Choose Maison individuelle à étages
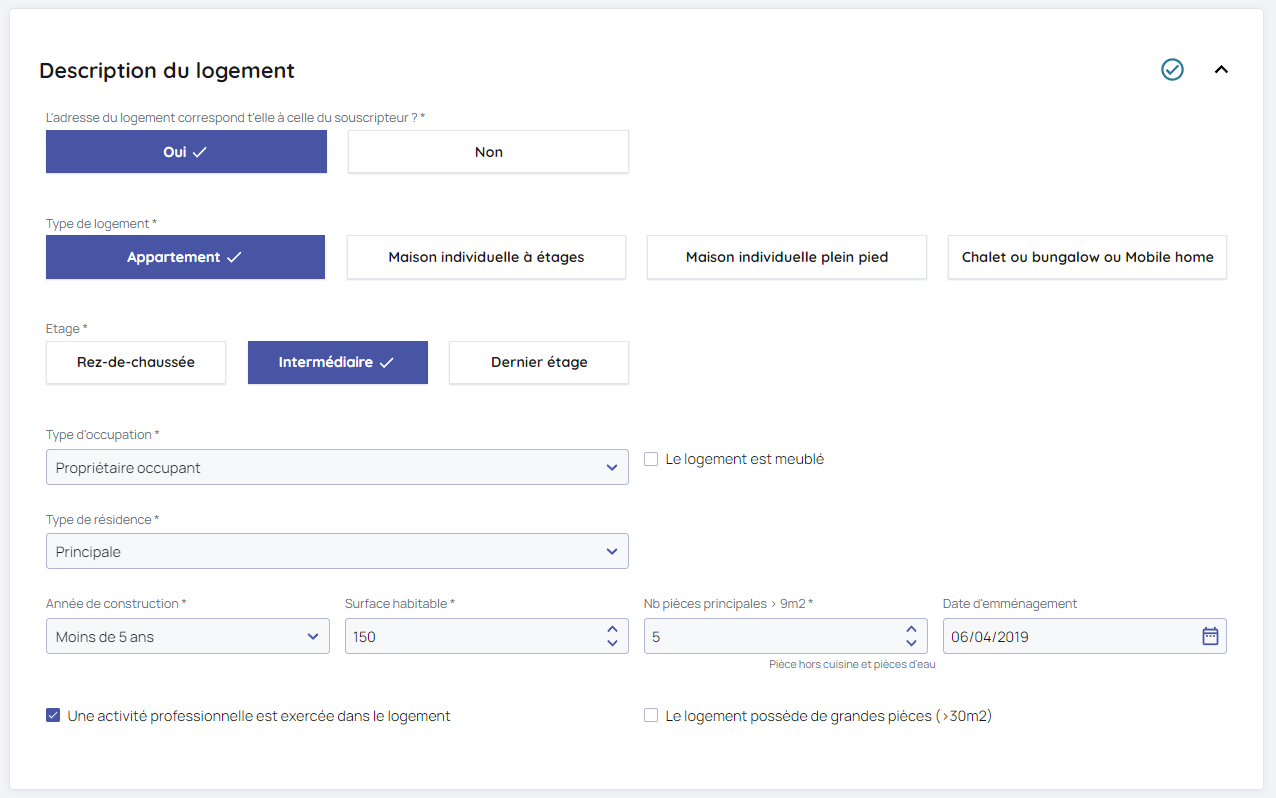 [486, 257]
